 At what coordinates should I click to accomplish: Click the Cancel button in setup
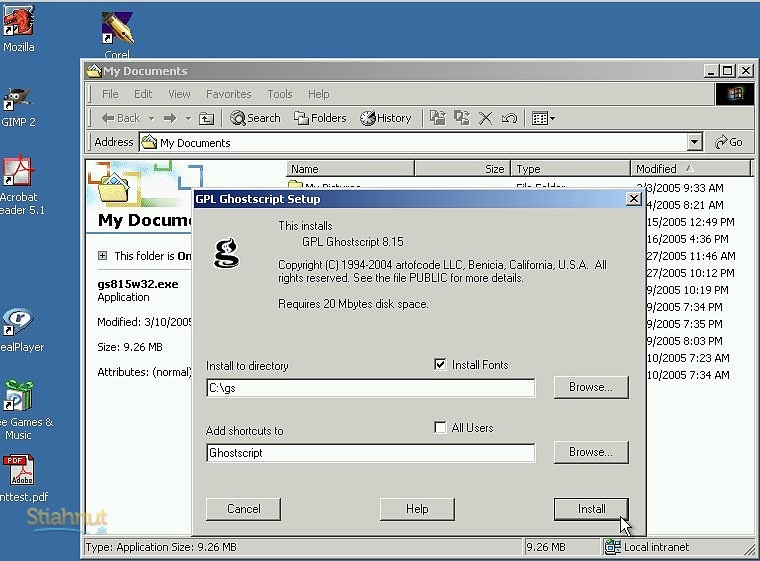point(243,509)
